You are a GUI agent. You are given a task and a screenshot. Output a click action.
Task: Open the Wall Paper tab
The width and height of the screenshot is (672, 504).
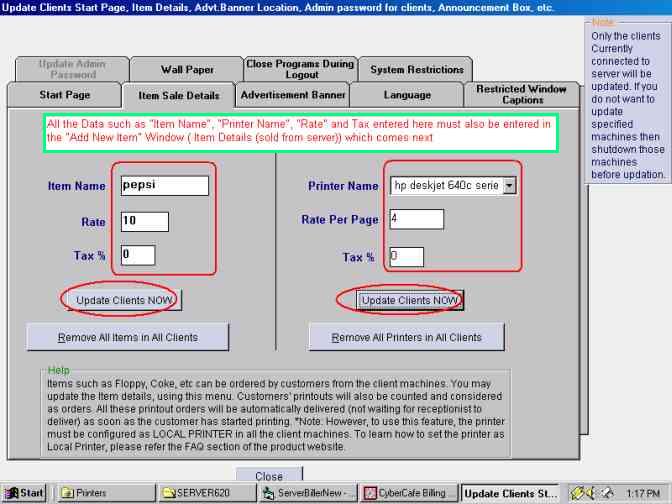pos(187,70)
